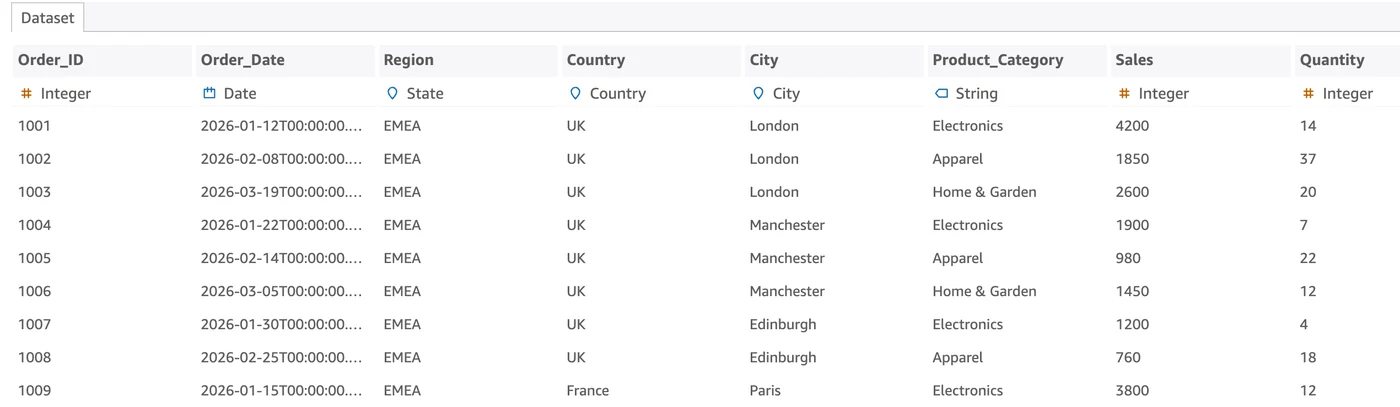The width and height of the screenshot is (1400, 407).
Task: Click Home & Garden in row 1003
Action: coord(984,192)
